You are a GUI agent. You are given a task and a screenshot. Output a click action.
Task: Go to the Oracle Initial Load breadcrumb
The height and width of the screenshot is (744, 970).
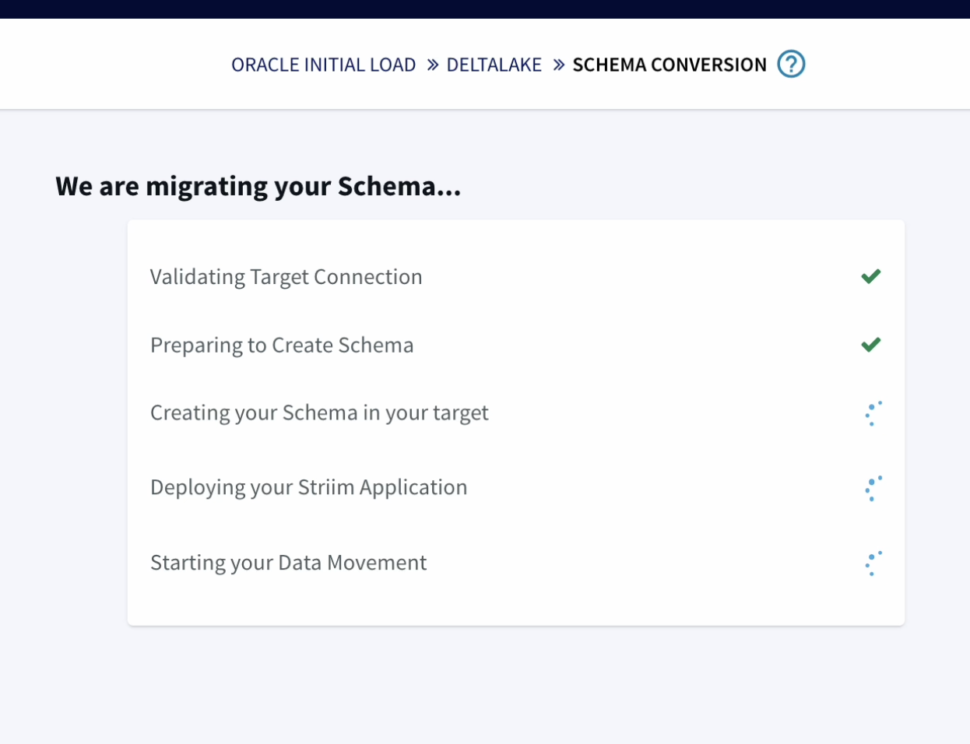pos(323,65)
